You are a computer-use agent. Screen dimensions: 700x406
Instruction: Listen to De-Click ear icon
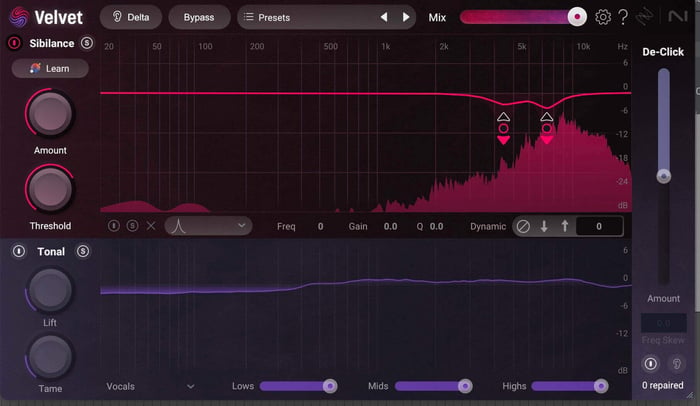pyautogui.click(x=677, y=364)
